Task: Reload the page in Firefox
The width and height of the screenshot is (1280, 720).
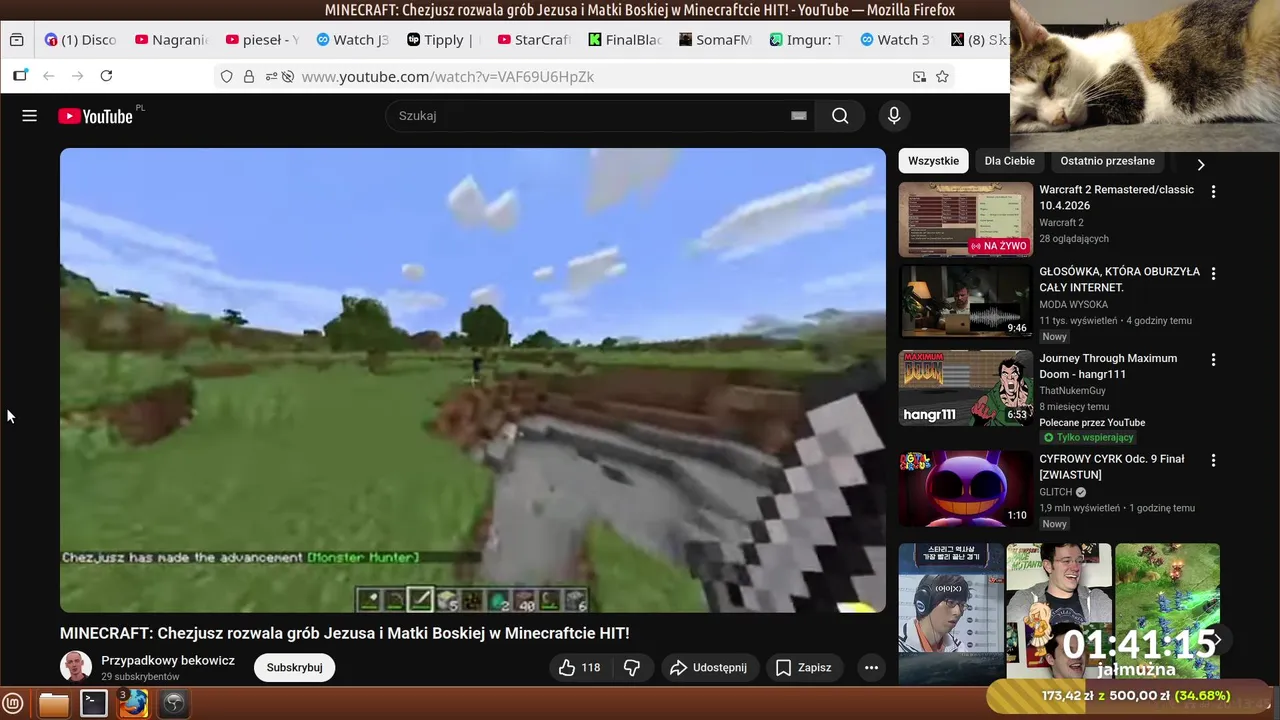Action: pos(106,76)
